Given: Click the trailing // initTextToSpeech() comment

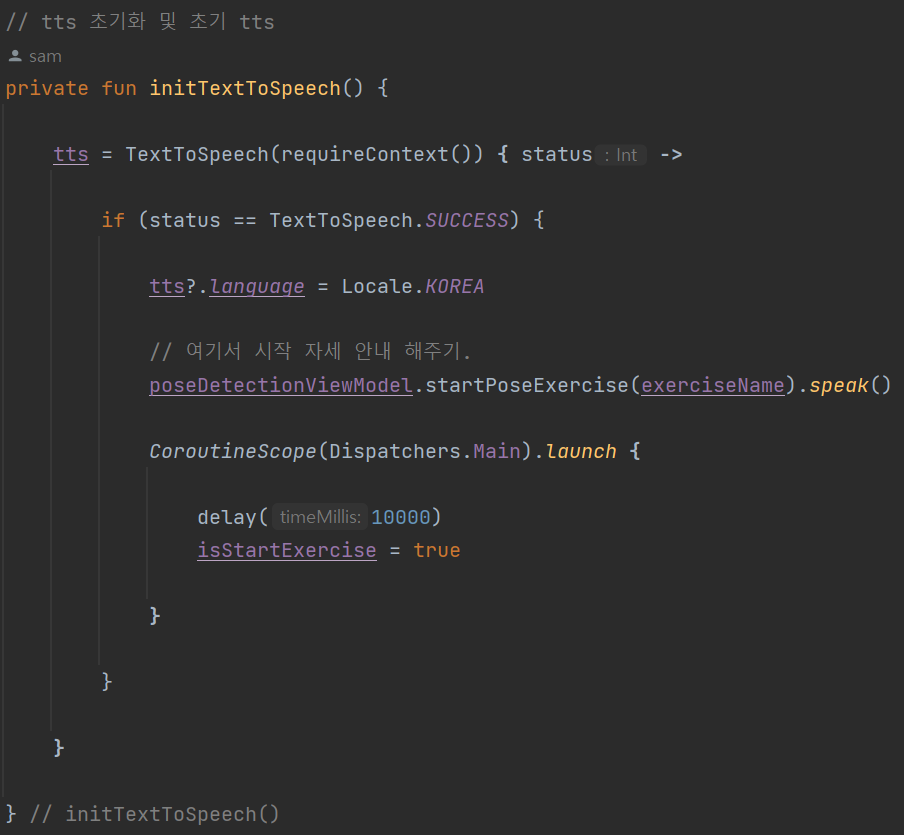Looking at the screenshot, I should pyautogui.click(x=155, y=814).
